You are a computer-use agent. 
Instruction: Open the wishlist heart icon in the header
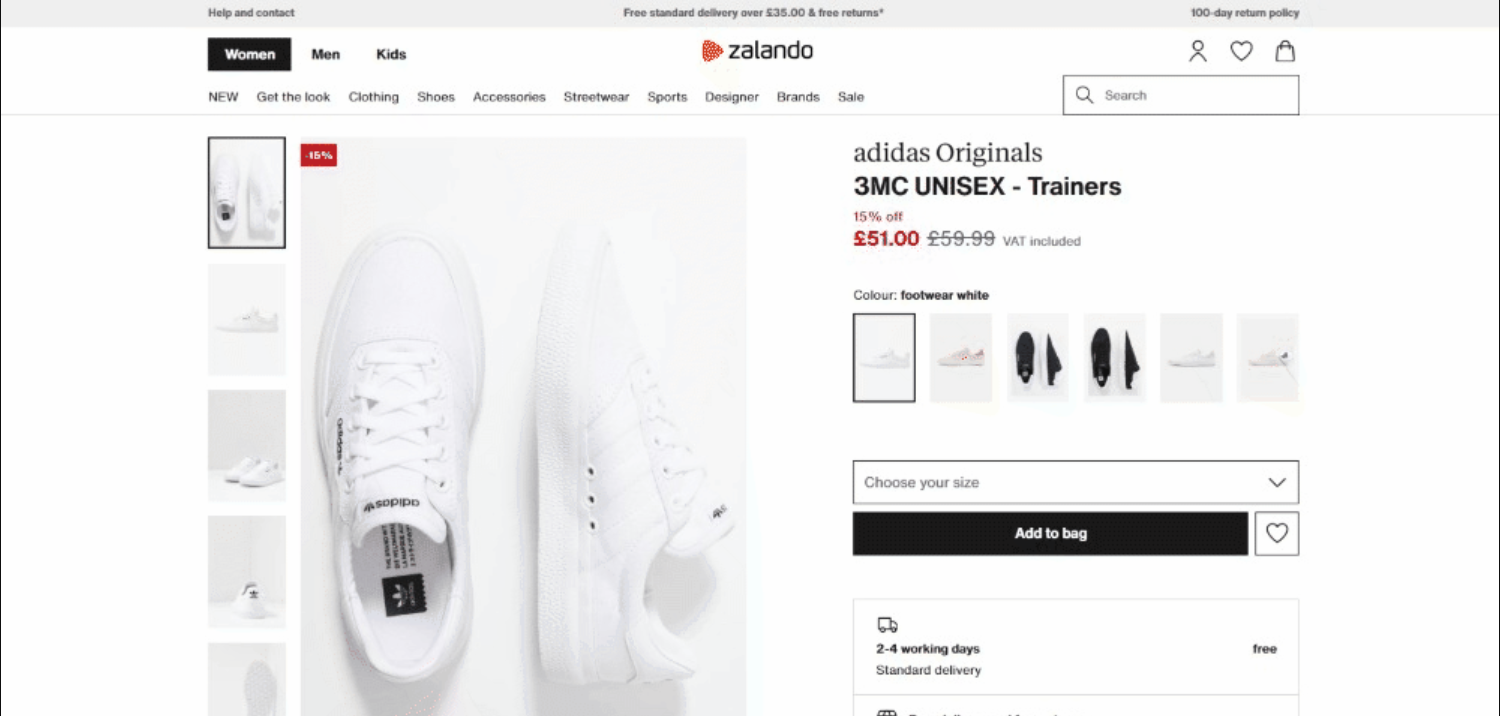coord(1241,51)
